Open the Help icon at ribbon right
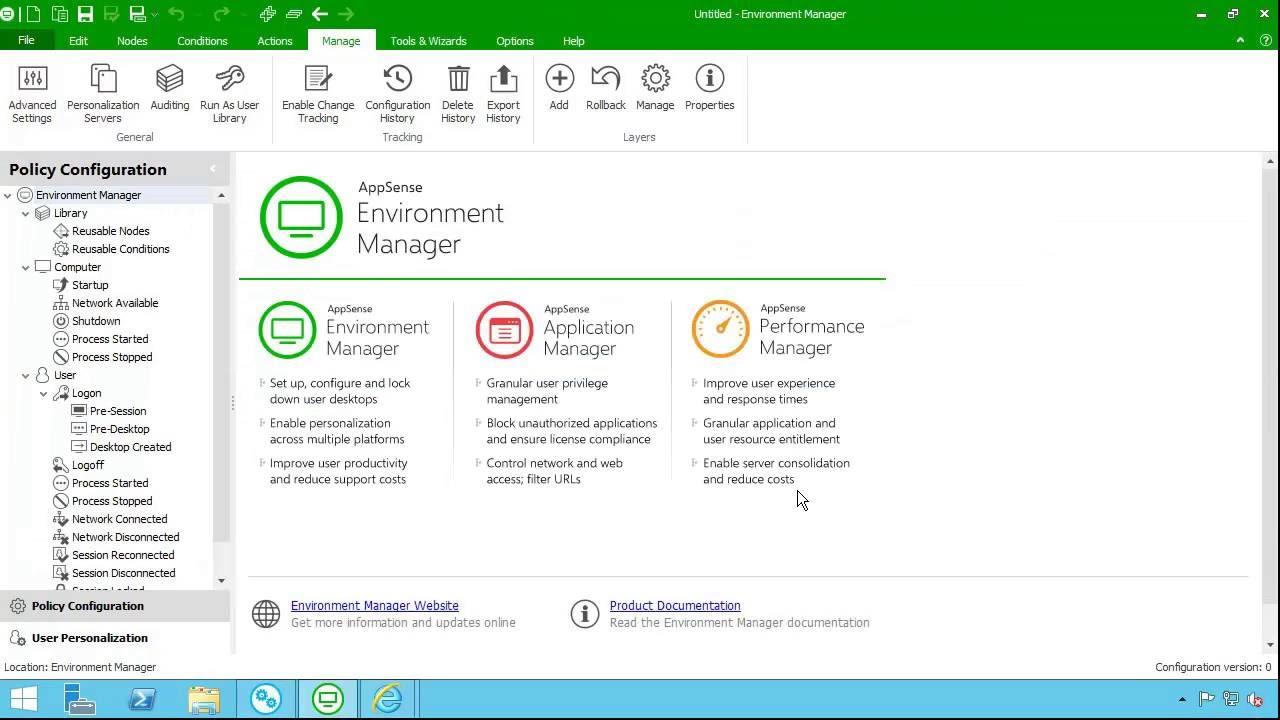The image size is (1280, 720). tap(1265, 41)
